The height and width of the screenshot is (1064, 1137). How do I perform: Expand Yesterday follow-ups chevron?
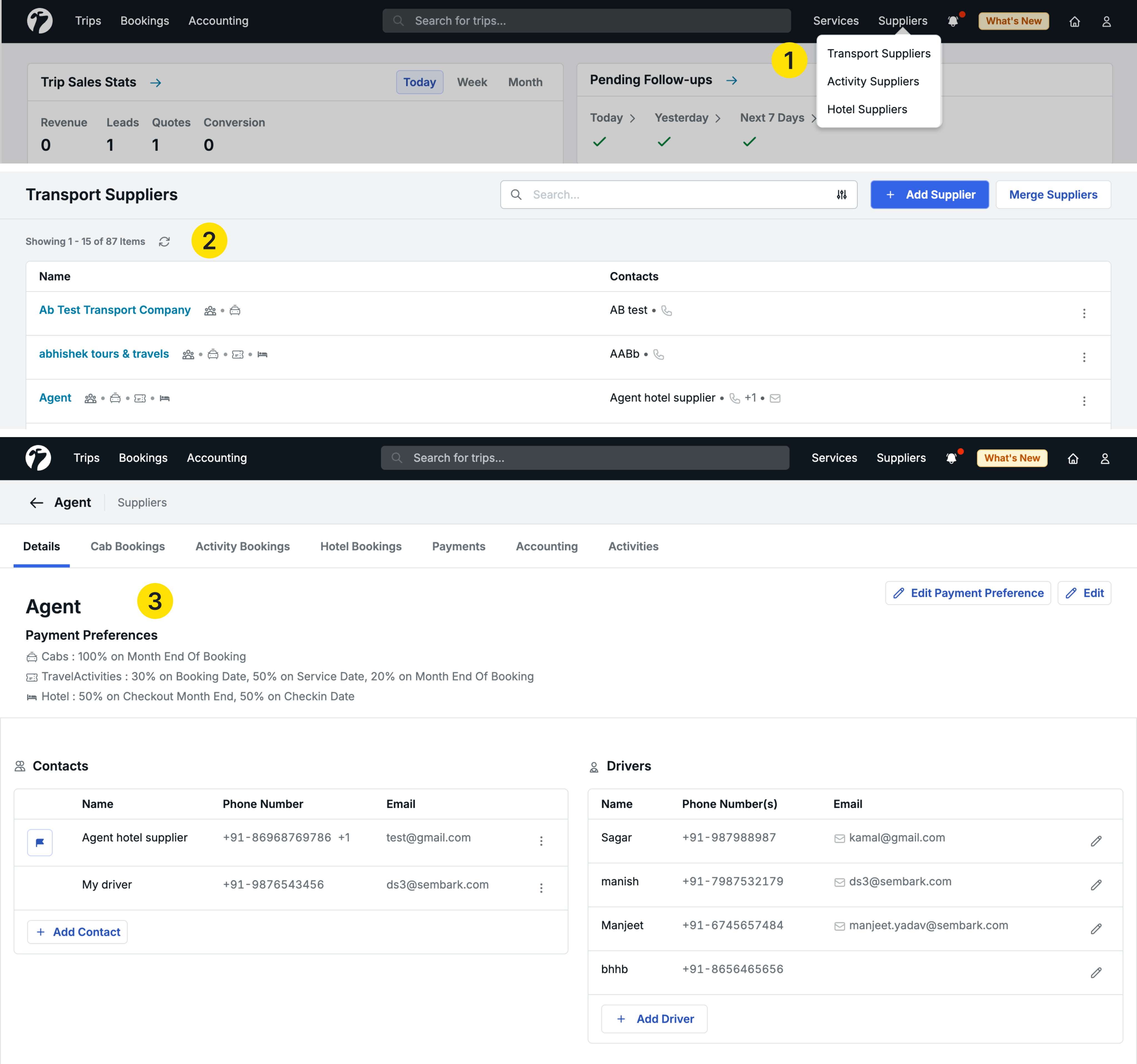coord(718,118)
